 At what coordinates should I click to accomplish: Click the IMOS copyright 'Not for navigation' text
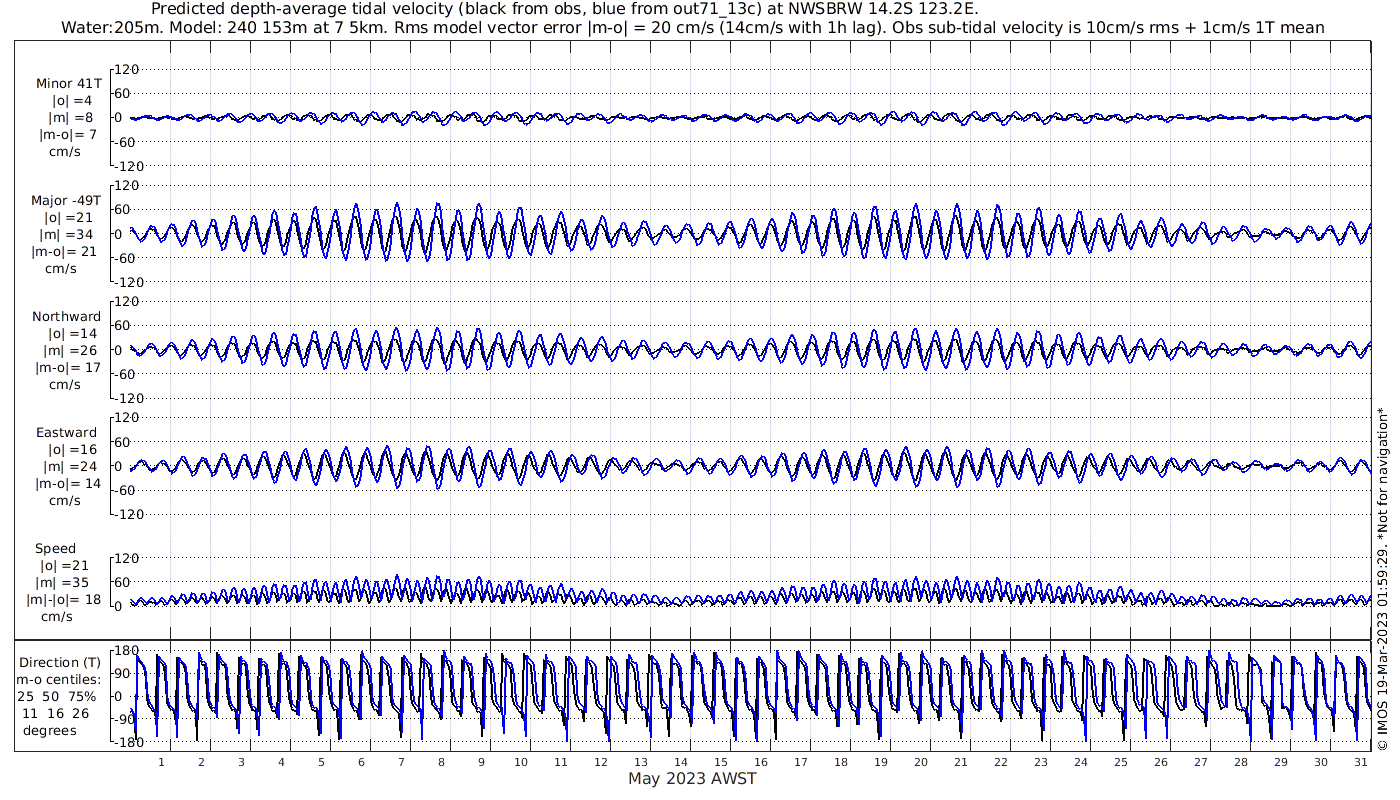[x=1383, y=578]
